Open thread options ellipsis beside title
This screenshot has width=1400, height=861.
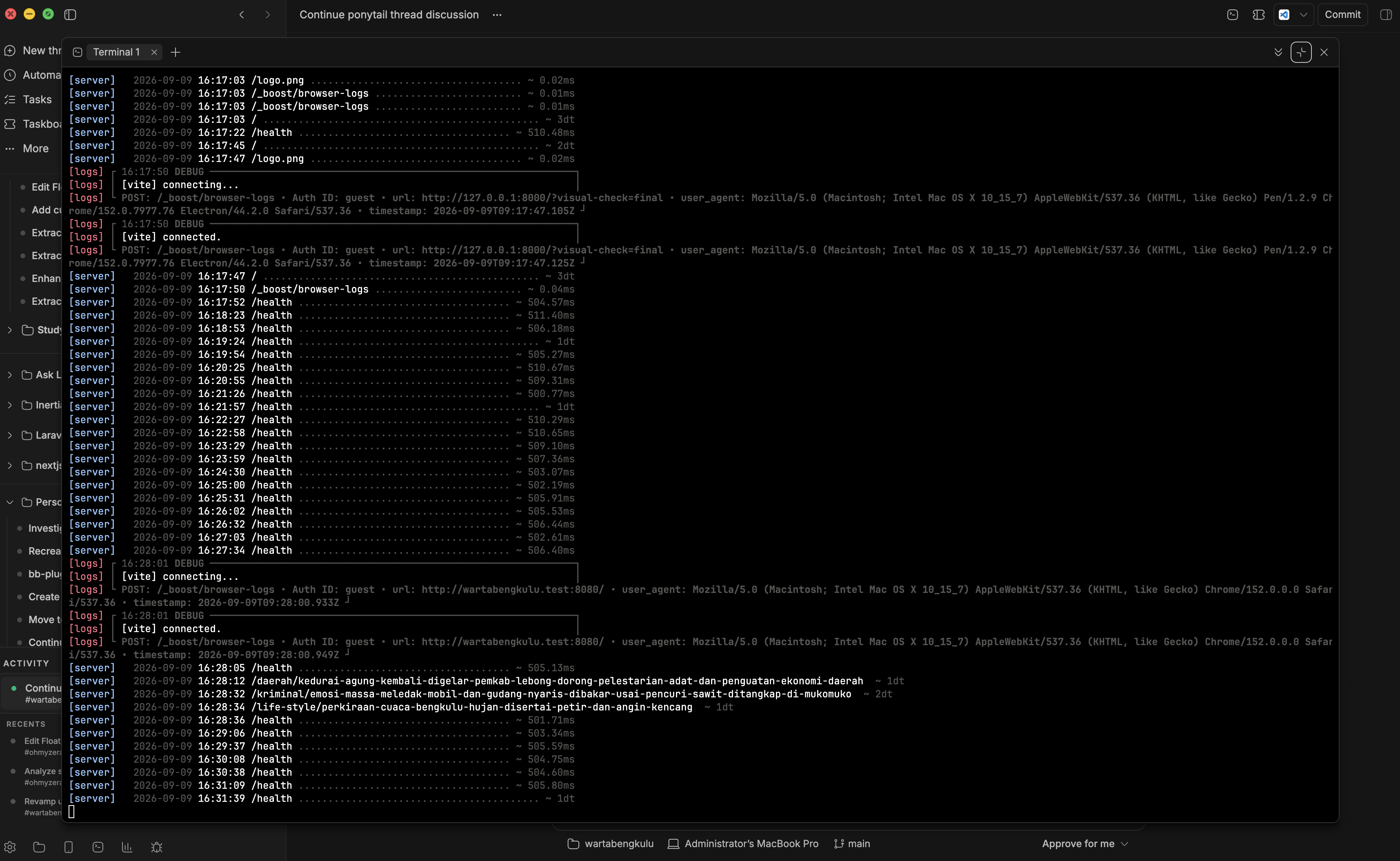pyautogui.click(x=497, y=15)
